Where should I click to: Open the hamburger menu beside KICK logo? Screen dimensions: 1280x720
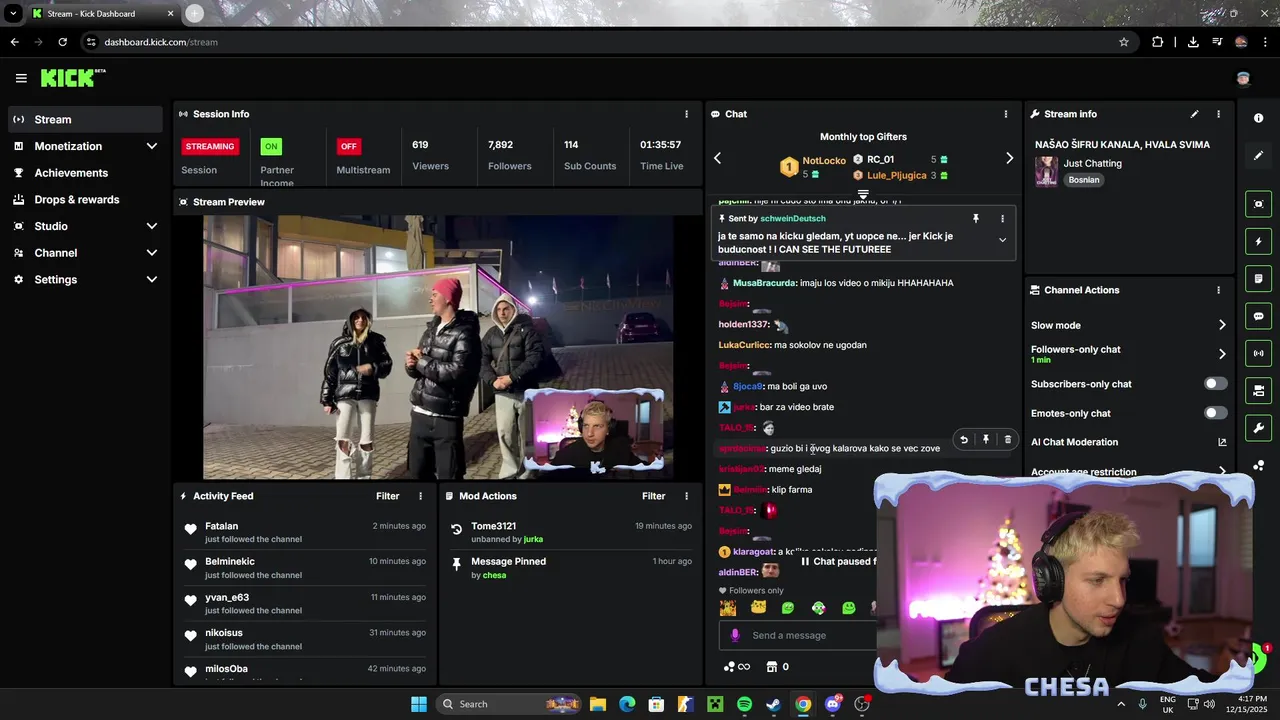(21, 78)
